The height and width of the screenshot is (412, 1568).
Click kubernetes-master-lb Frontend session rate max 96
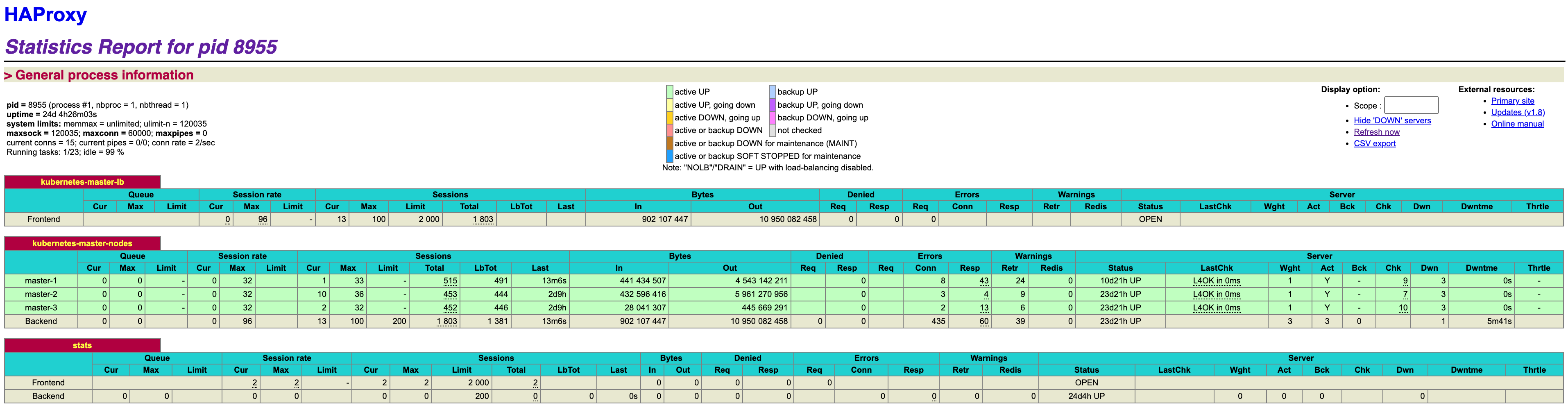click(x=262, y=220)
